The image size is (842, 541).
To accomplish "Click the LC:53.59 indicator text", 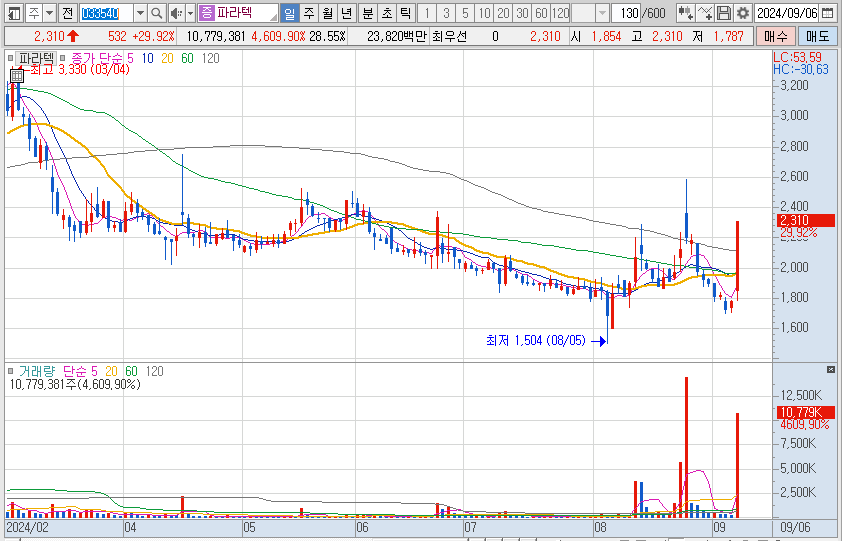I will tap(797, 57).
